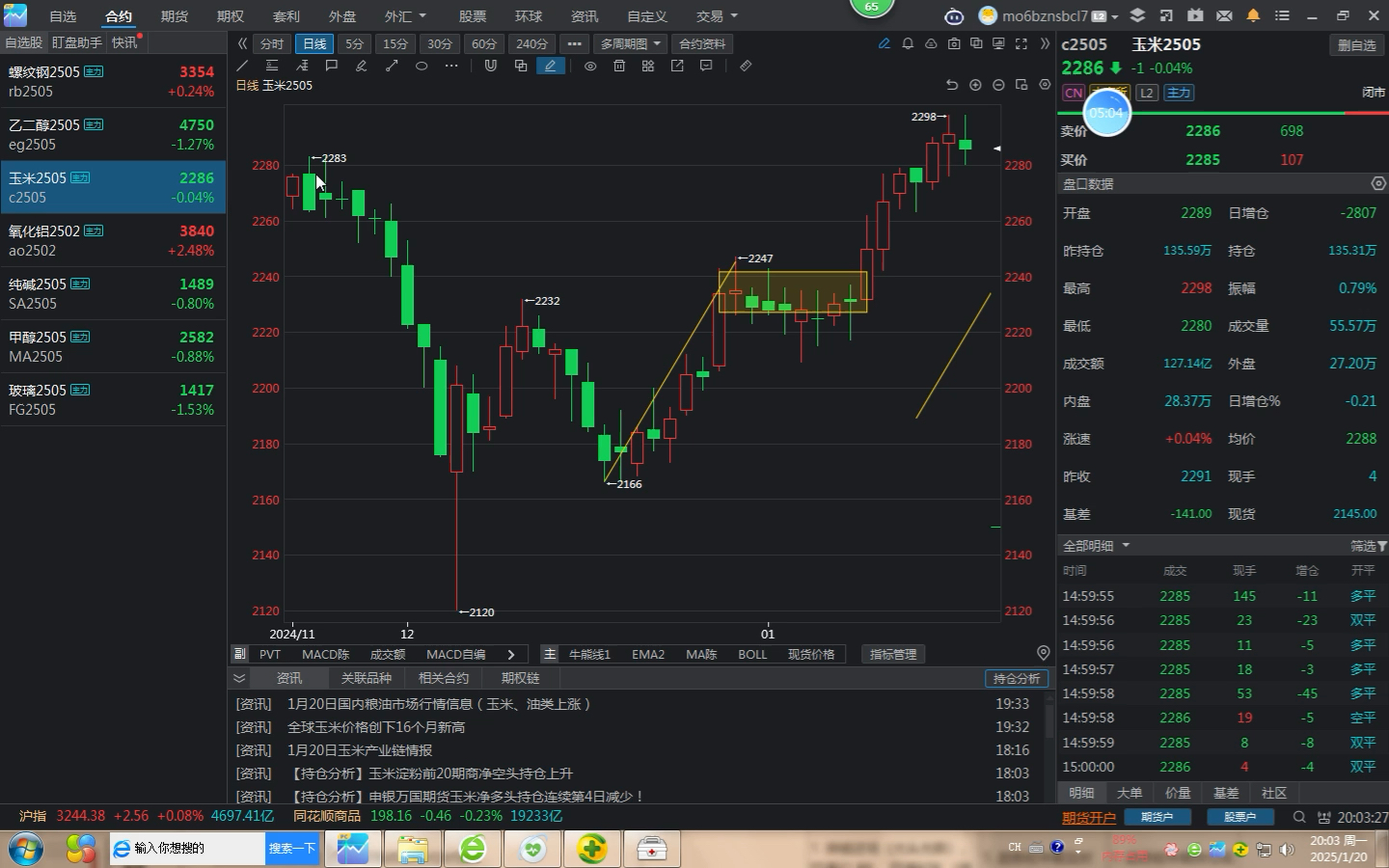Open the 多周期图 dropdown
This screenshot has width=1389, height=868.
pos(630,43)
